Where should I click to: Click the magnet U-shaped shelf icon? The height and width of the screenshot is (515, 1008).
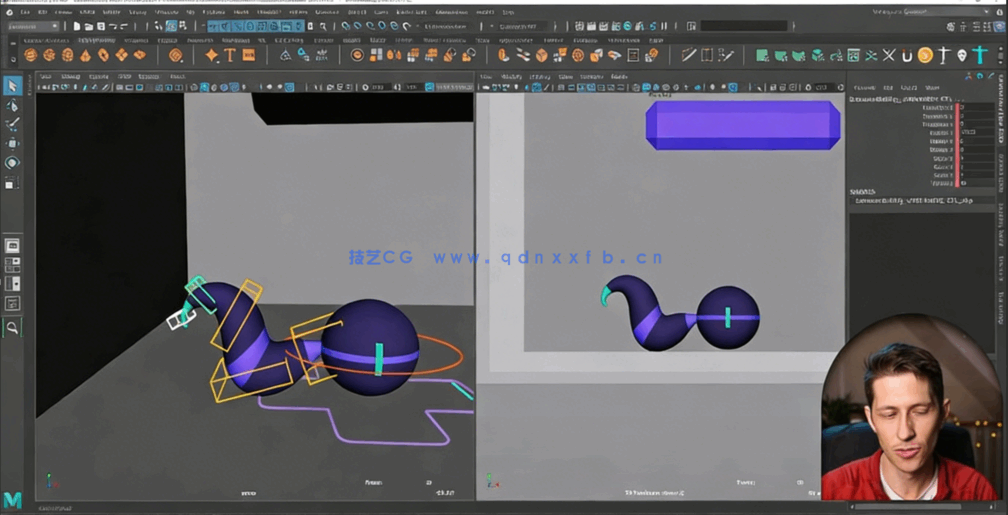[x=907, y=56]
